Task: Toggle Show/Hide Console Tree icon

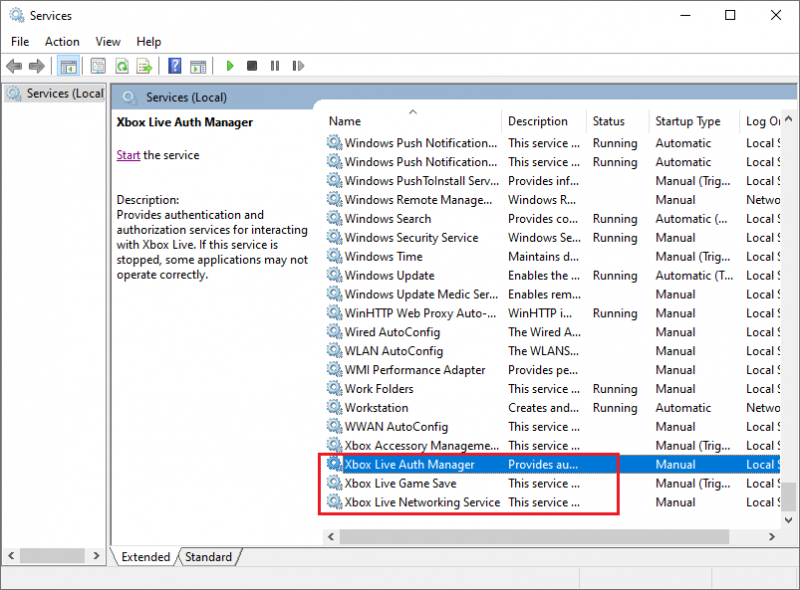Action: 68,66
